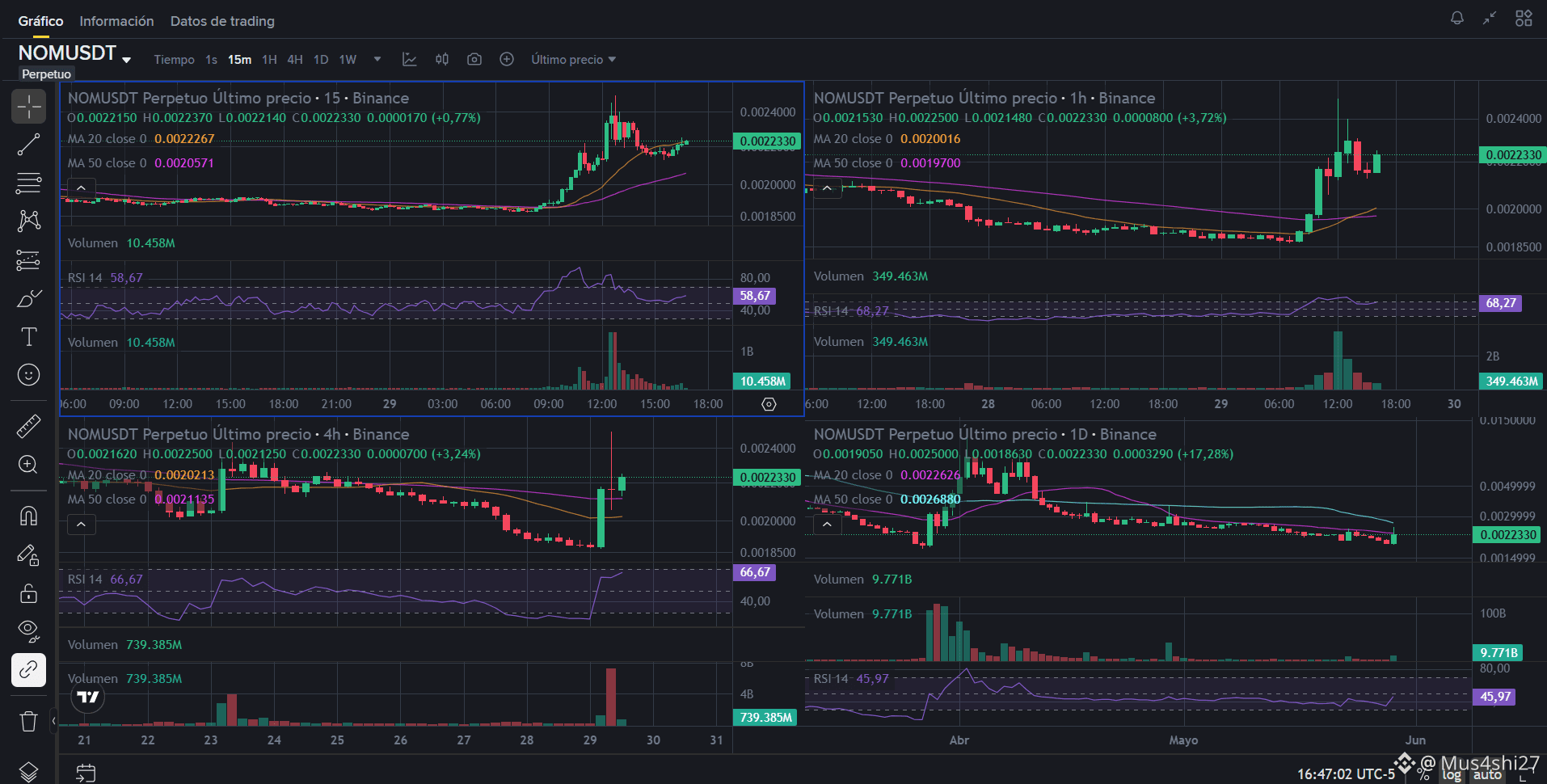Select the trend line drawing tool
This screenshot has height=784, width=1547.
click(29, 145)
